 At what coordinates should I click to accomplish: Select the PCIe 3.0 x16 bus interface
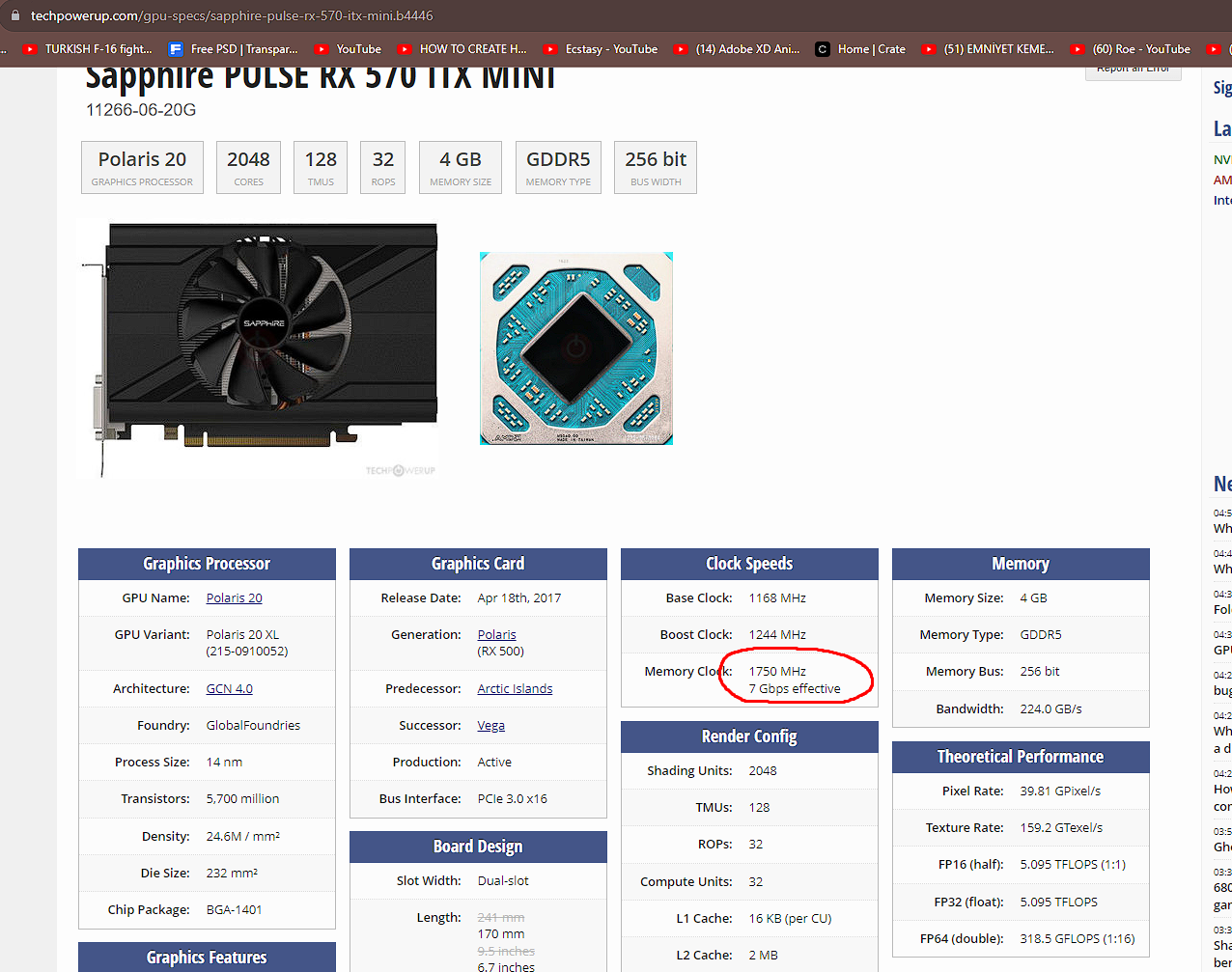click(x=512, y=798)
